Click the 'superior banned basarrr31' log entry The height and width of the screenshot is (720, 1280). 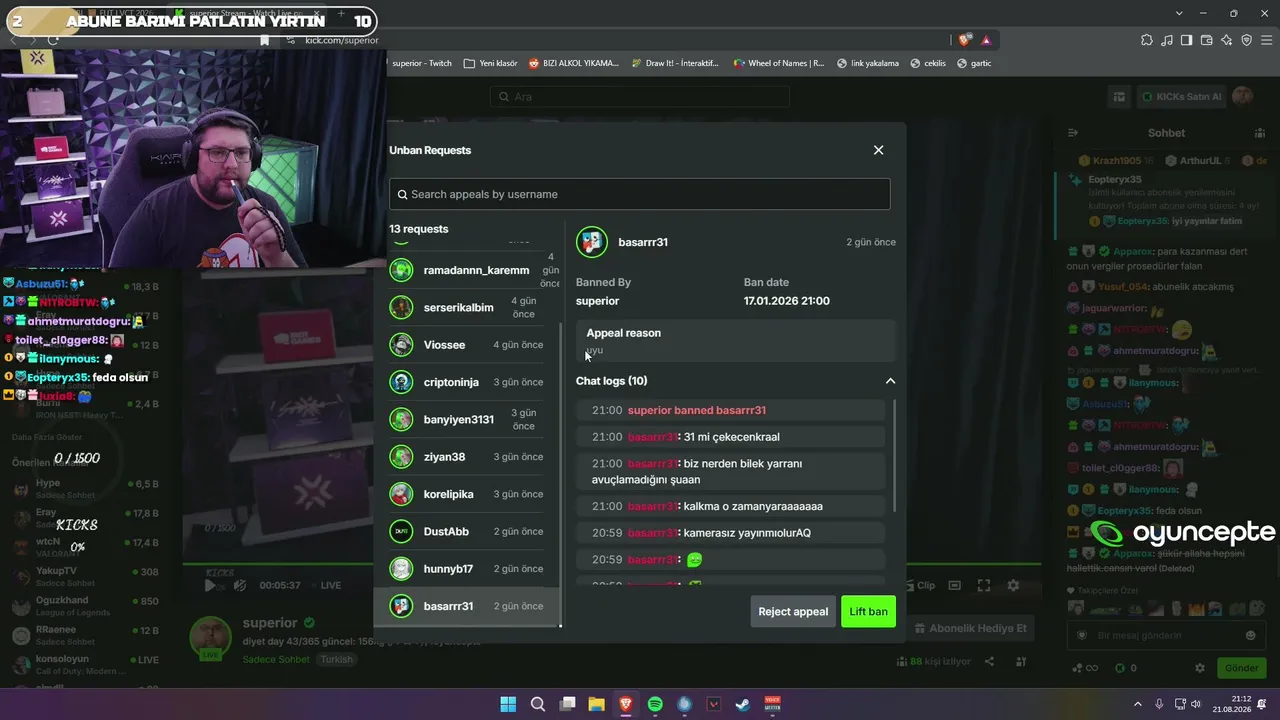(x=731, y=410)
